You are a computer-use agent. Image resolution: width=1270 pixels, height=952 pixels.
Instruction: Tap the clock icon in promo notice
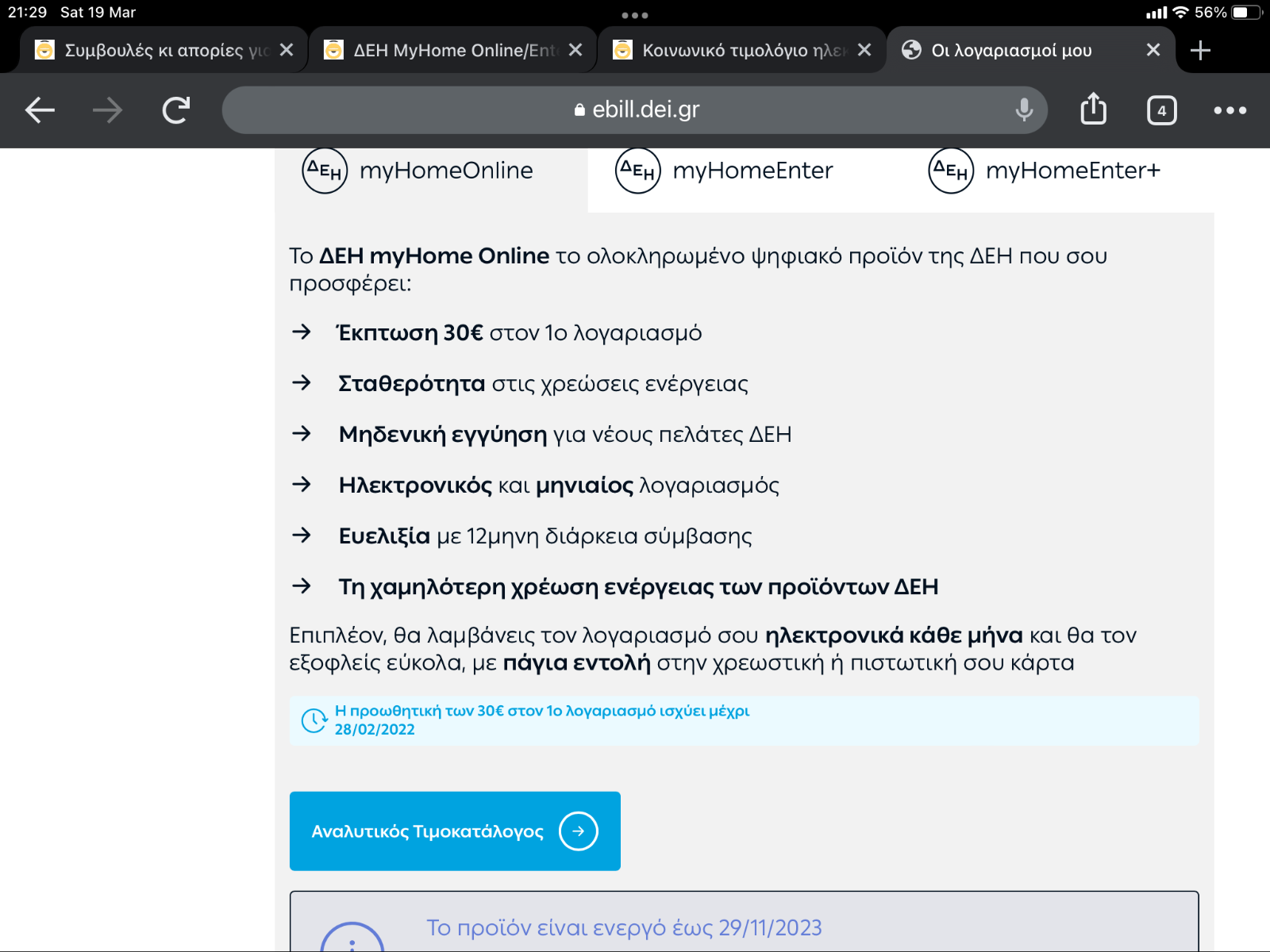(x=314, y=720)
